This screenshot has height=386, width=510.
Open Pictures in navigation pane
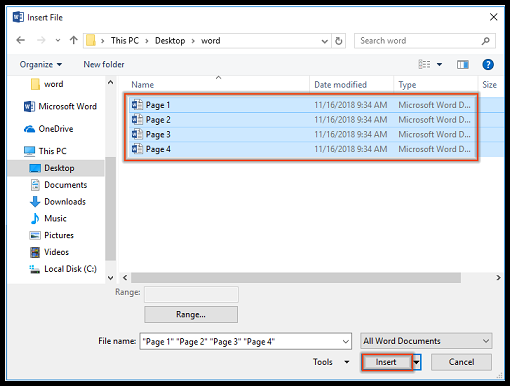[52, 235]
